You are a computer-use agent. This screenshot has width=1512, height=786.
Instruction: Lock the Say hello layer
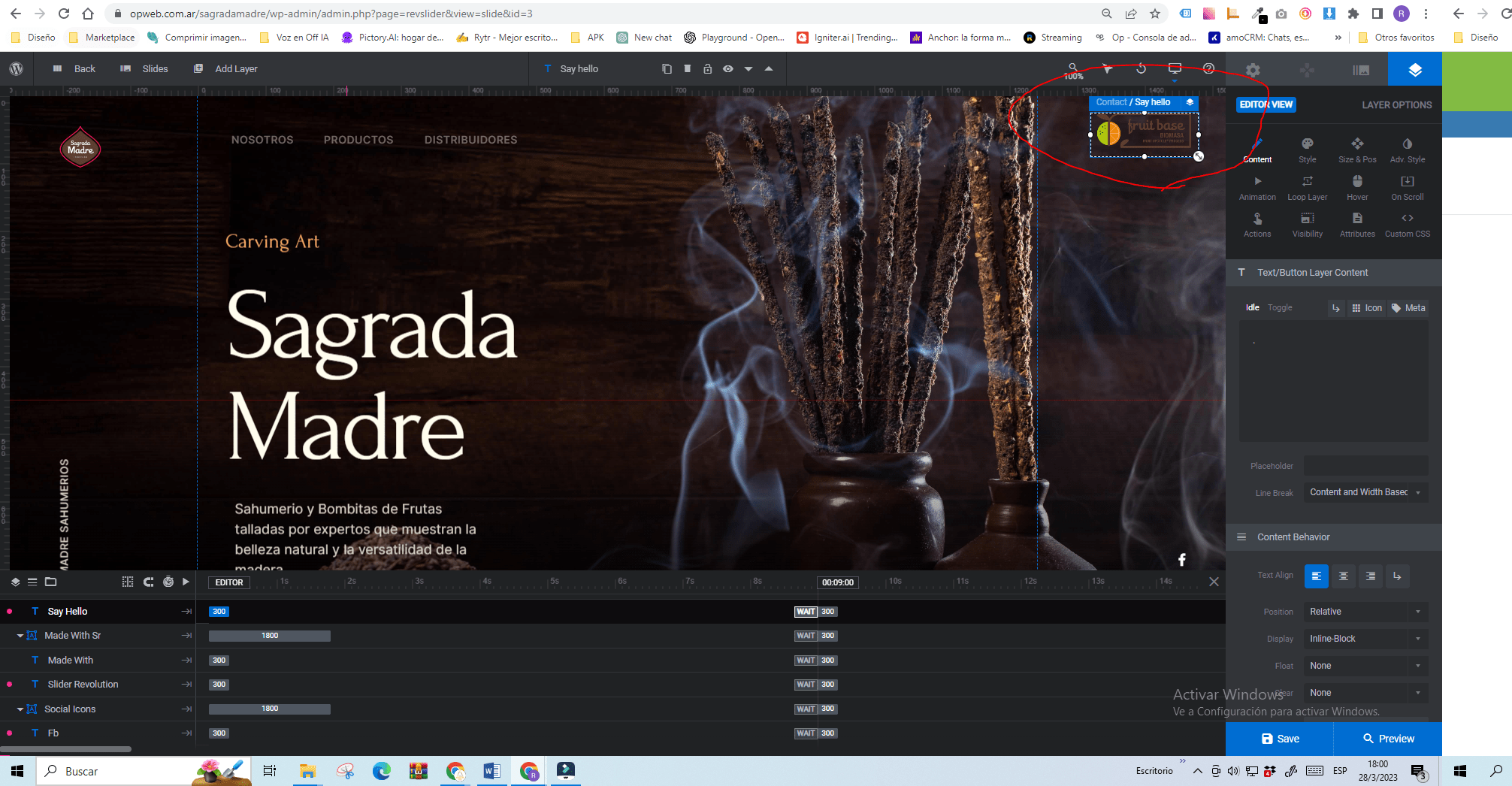707,68
